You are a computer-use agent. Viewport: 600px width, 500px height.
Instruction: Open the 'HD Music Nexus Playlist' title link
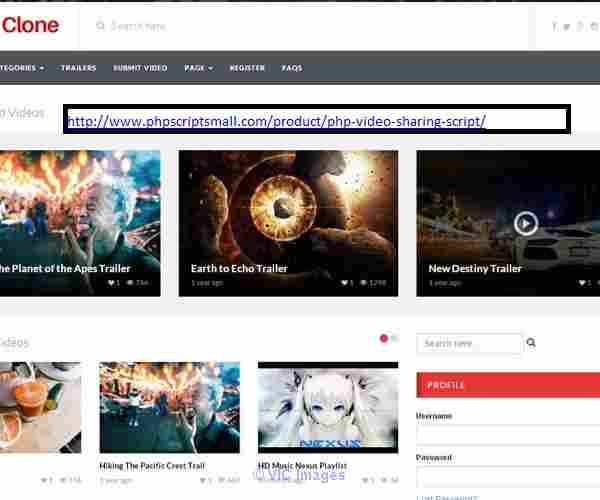click(302, 466)
